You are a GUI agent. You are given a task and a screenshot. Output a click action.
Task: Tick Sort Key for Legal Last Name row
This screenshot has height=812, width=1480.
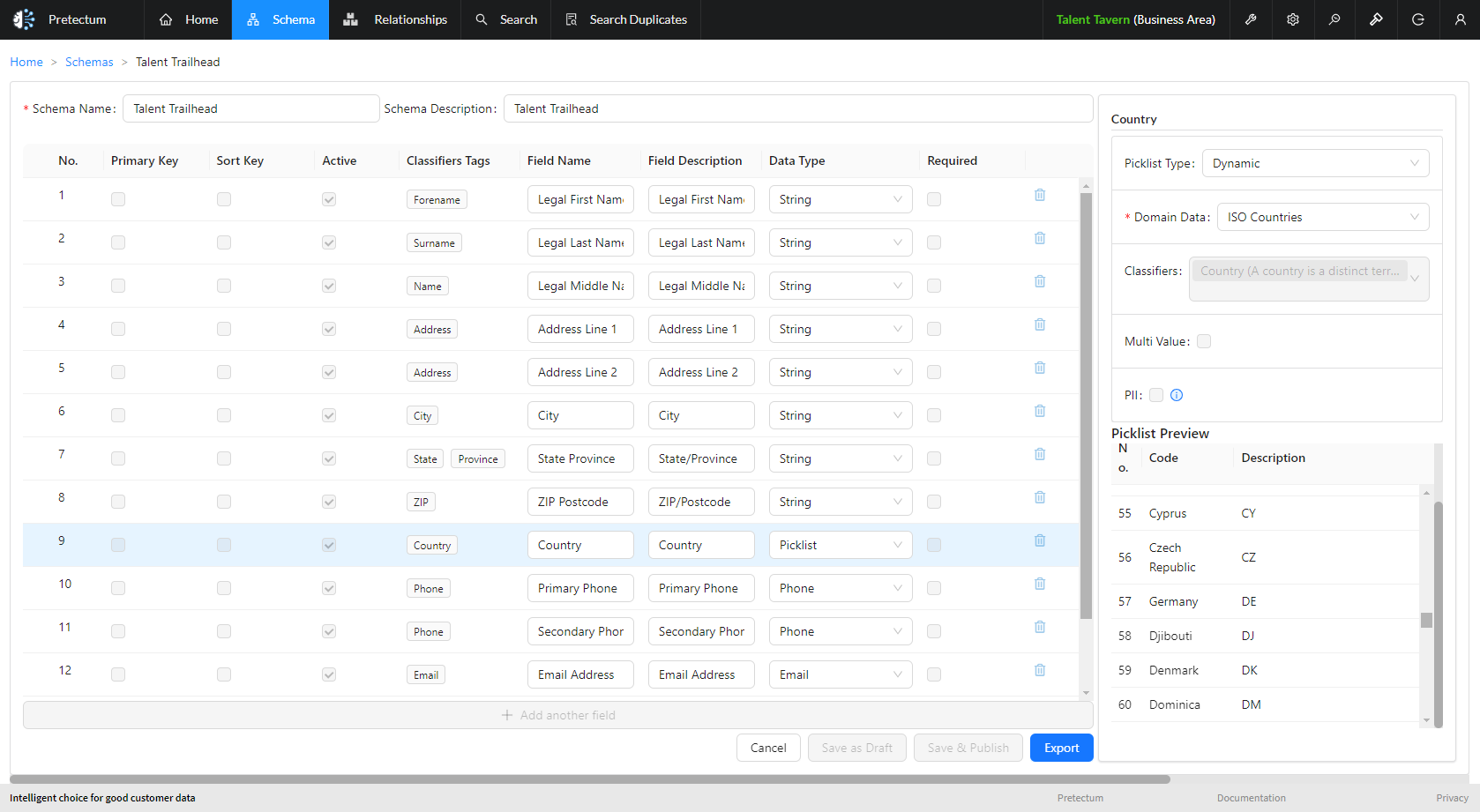[x=224, y=242]
